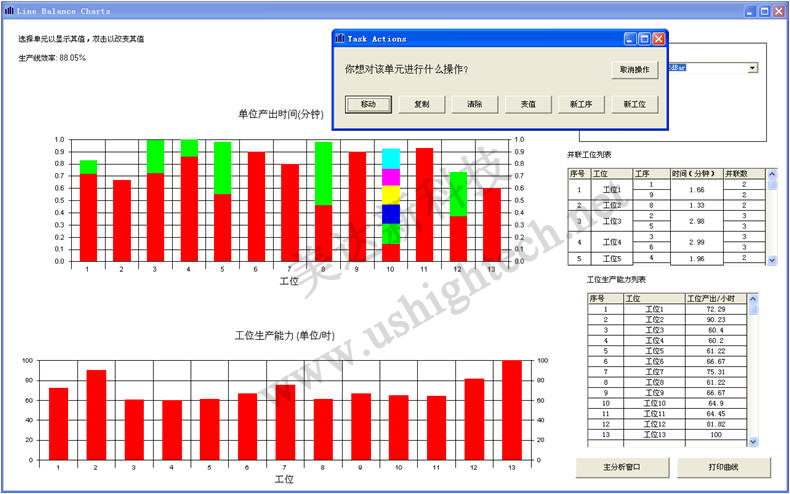
Task: Cancel with the 取消操作 button
Action: tap(634, 70)
